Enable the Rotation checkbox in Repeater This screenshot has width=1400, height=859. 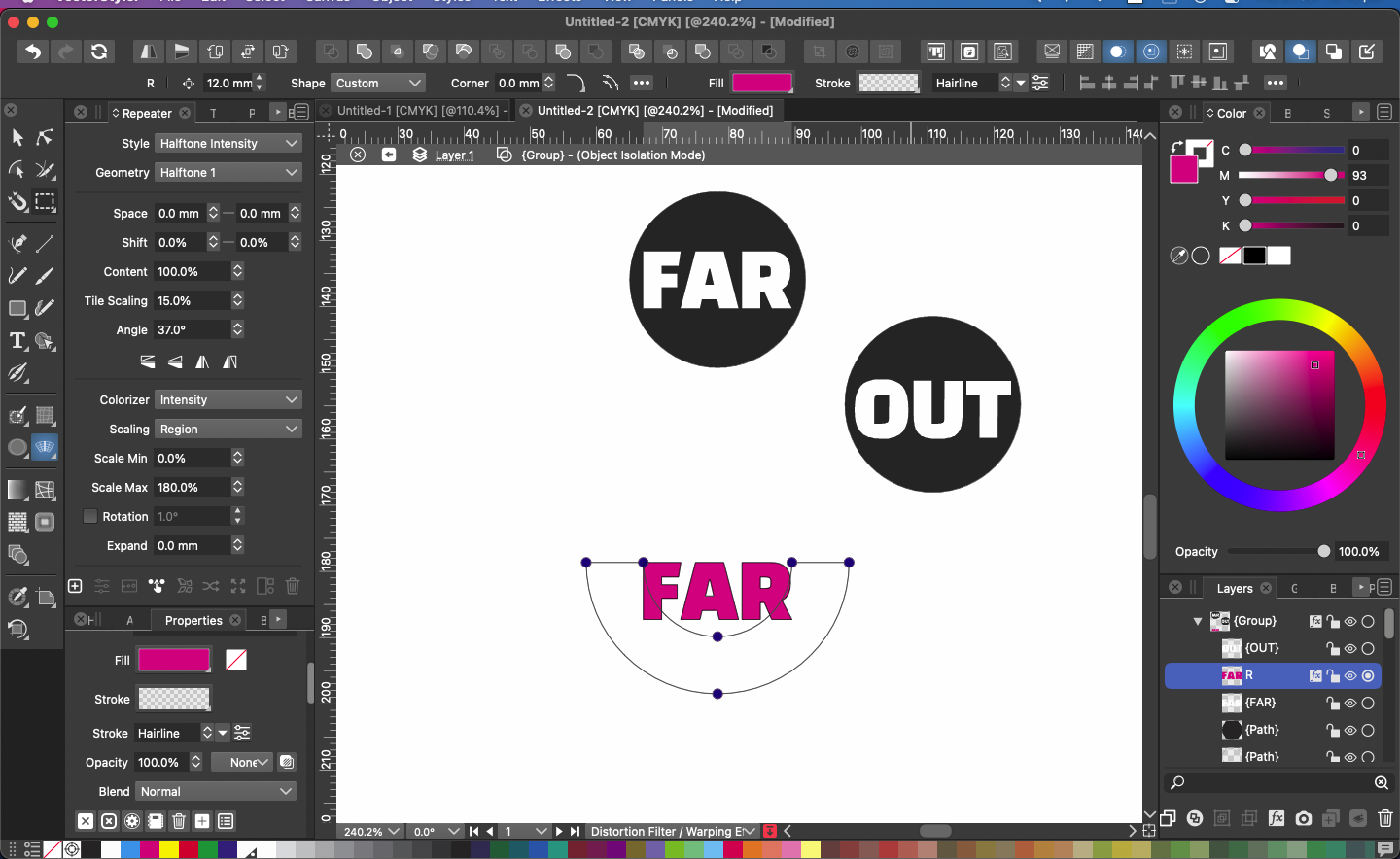pos(90,517)
